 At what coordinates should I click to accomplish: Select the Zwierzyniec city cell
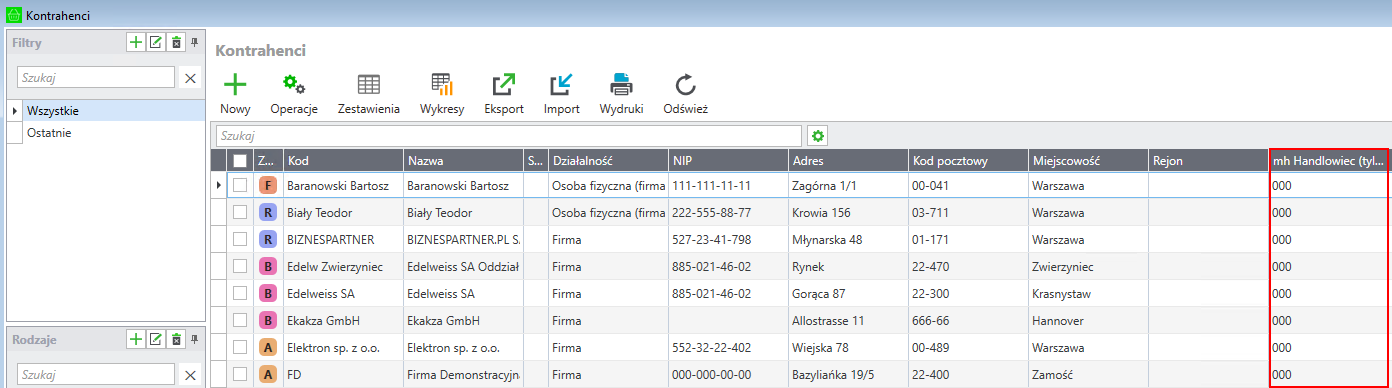1088,266
